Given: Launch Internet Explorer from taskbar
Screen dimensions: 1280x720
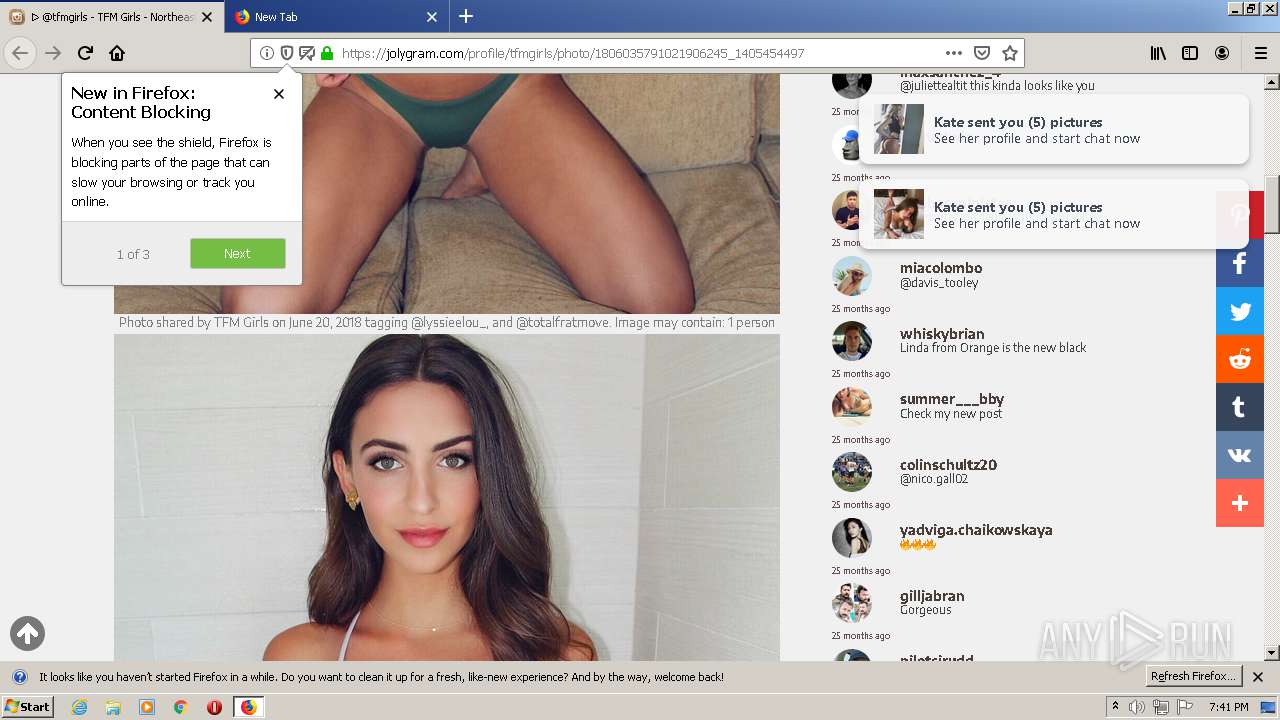Looking at the screenshot, I should [x=79, y=707].
